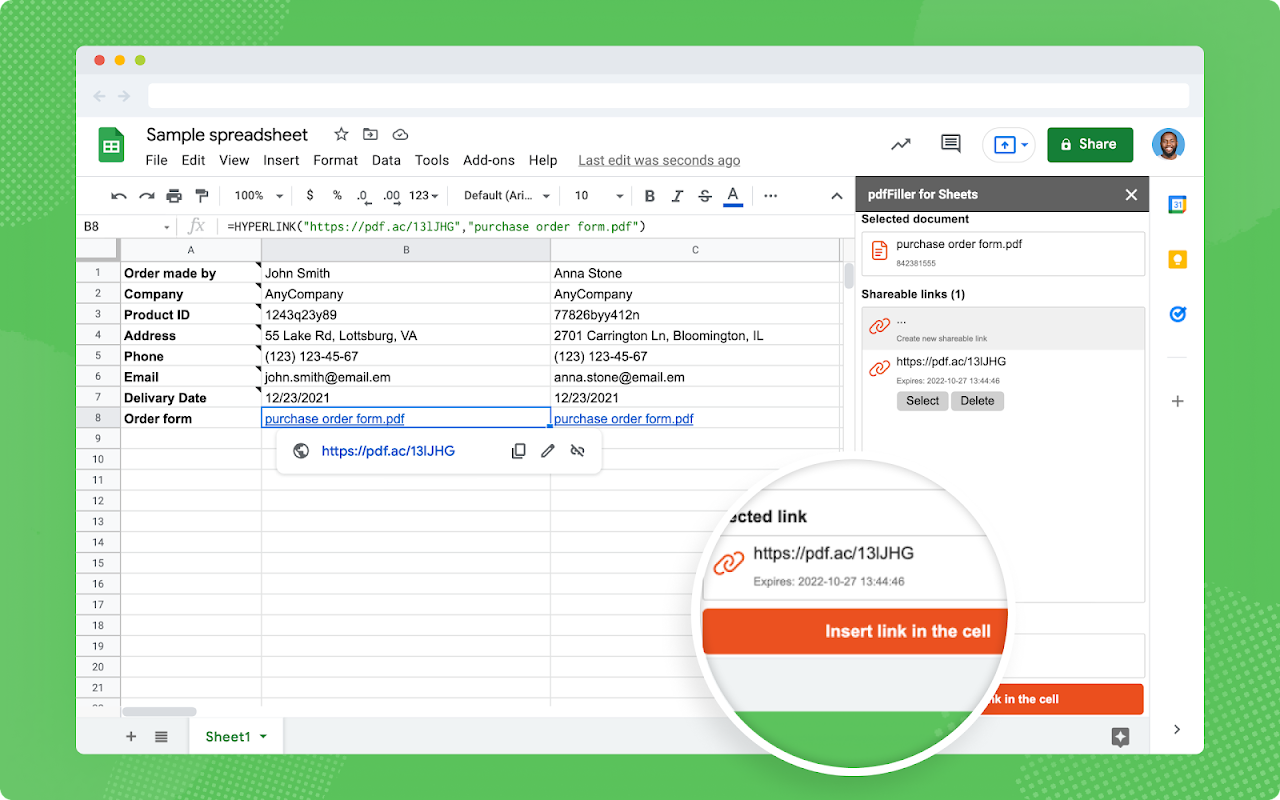Format as currency with dollar icon
Viewport: 1280px width, 800px height.
click(310, 196)
